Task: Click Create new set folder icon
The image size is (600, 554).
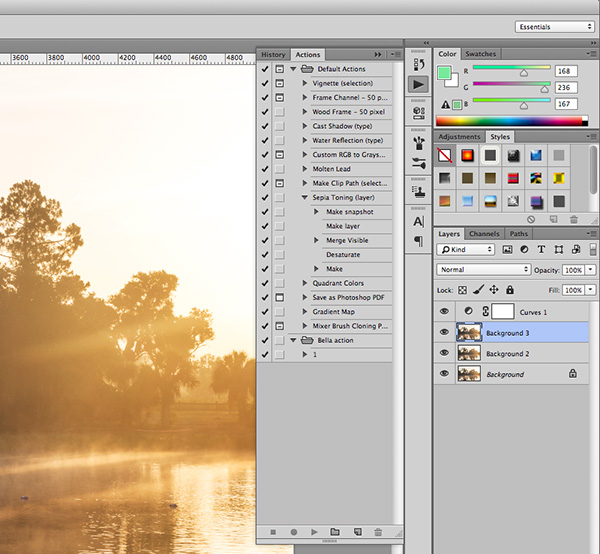Action: [334, 532]
